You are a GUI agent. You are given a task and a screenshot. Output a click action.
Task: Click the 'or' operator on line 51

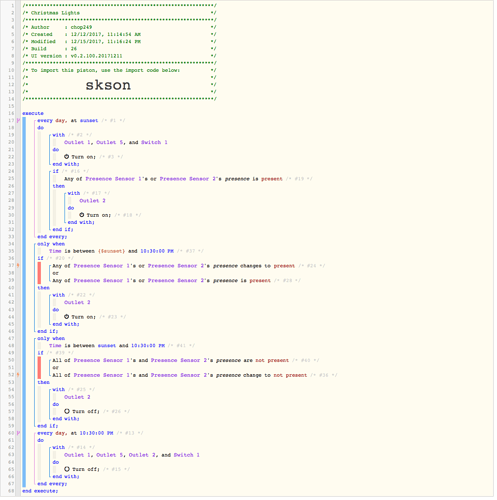coord(55,368)
